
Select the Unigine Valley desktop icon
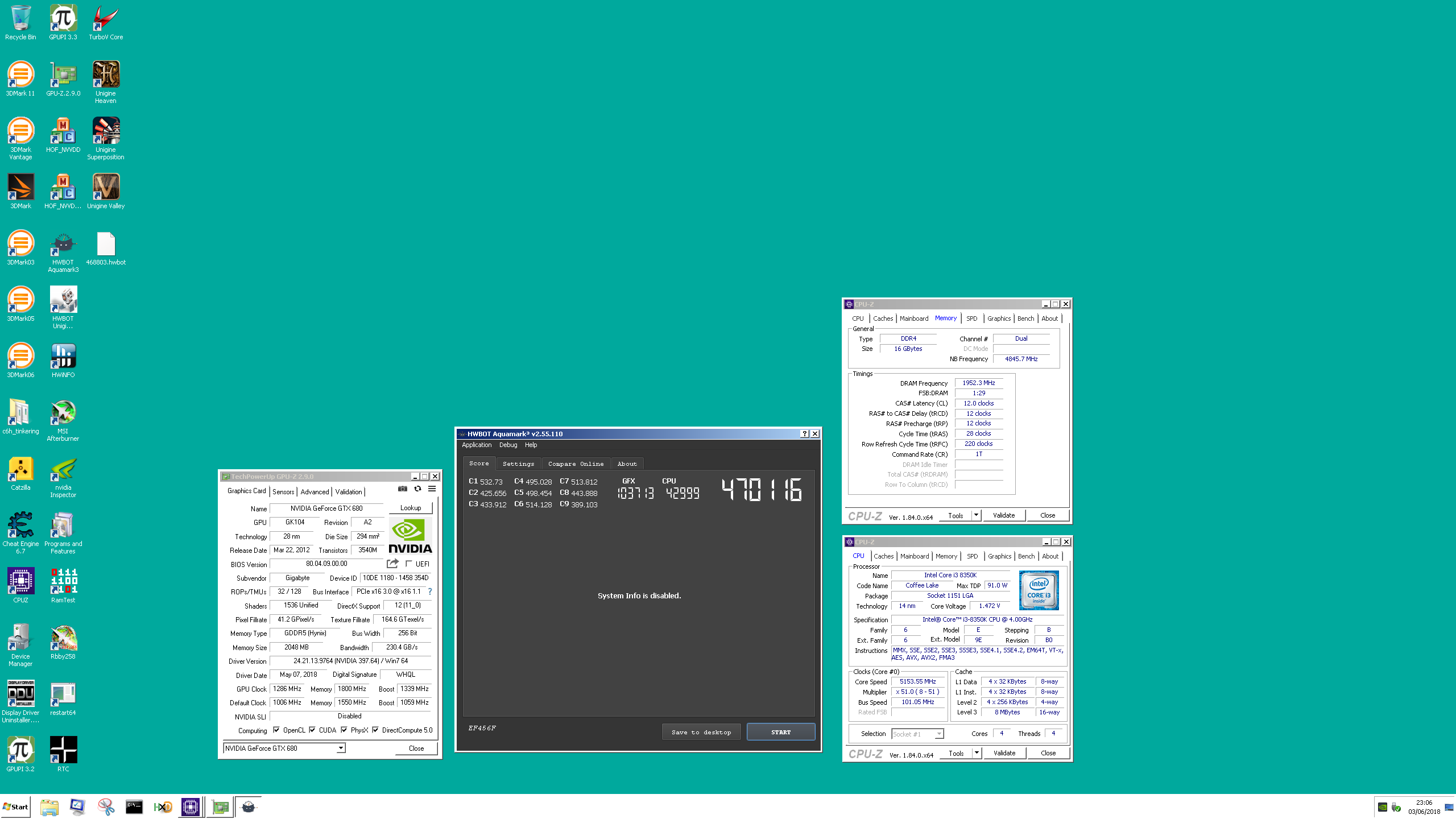[106, 191]
